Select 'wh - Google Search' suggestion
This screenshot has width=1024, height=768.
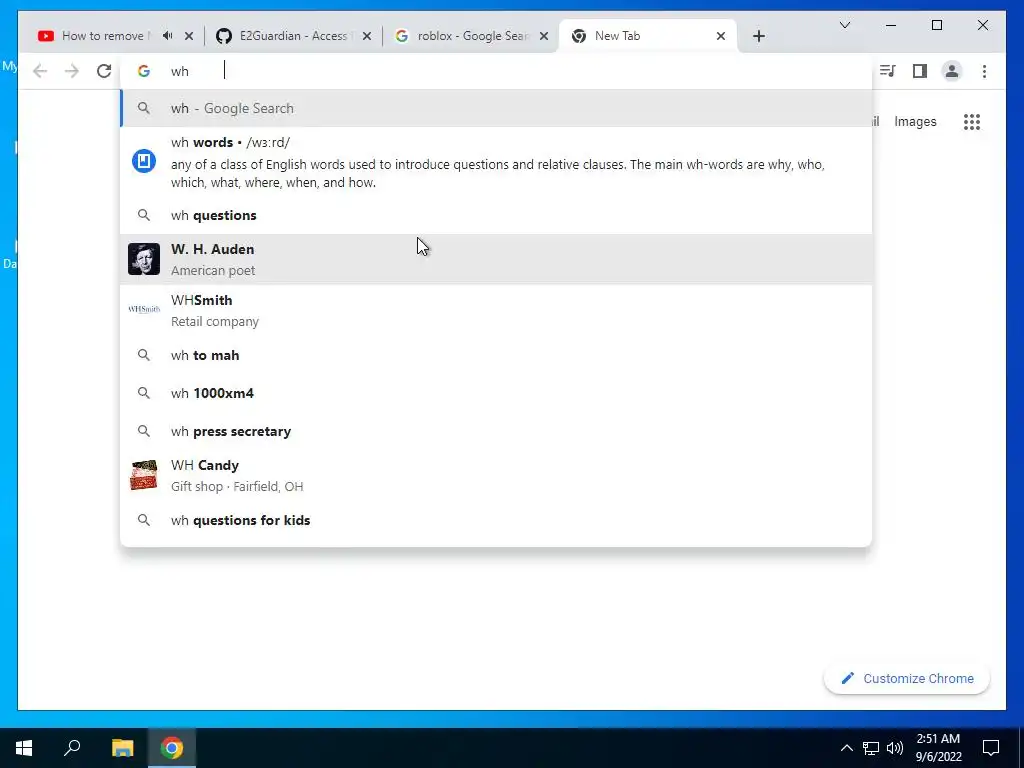pos(496,108)
